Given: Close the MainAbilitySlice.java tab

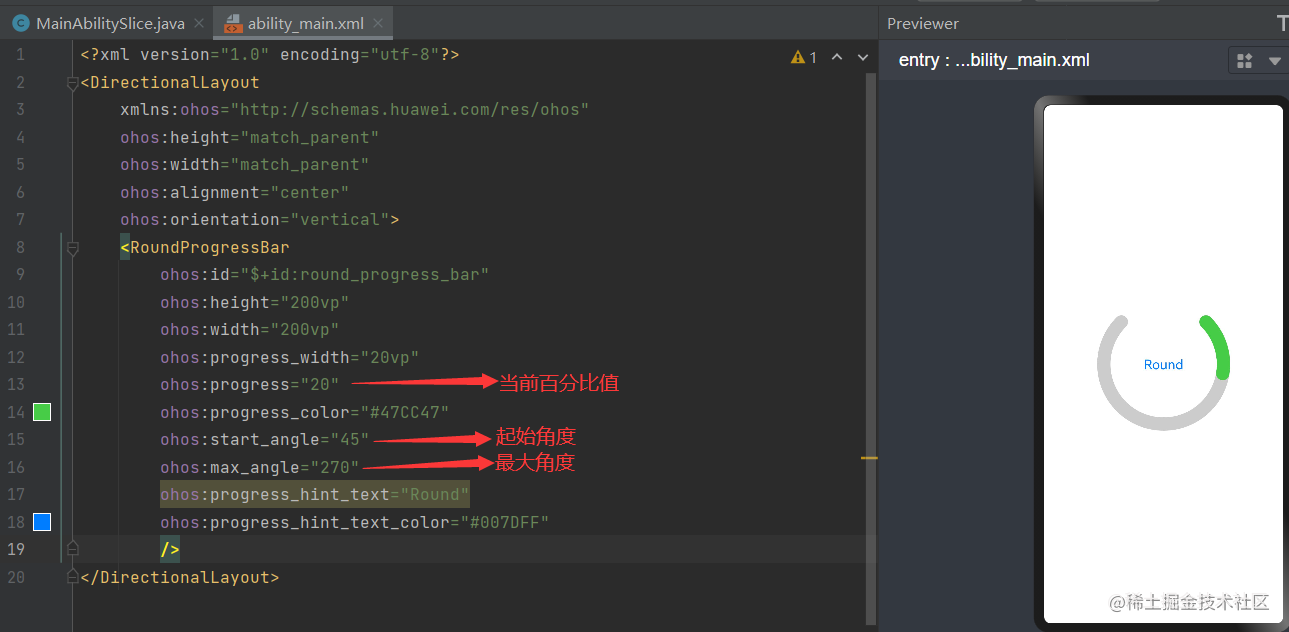Looking at the screenshot, I should tap(199, 24).
